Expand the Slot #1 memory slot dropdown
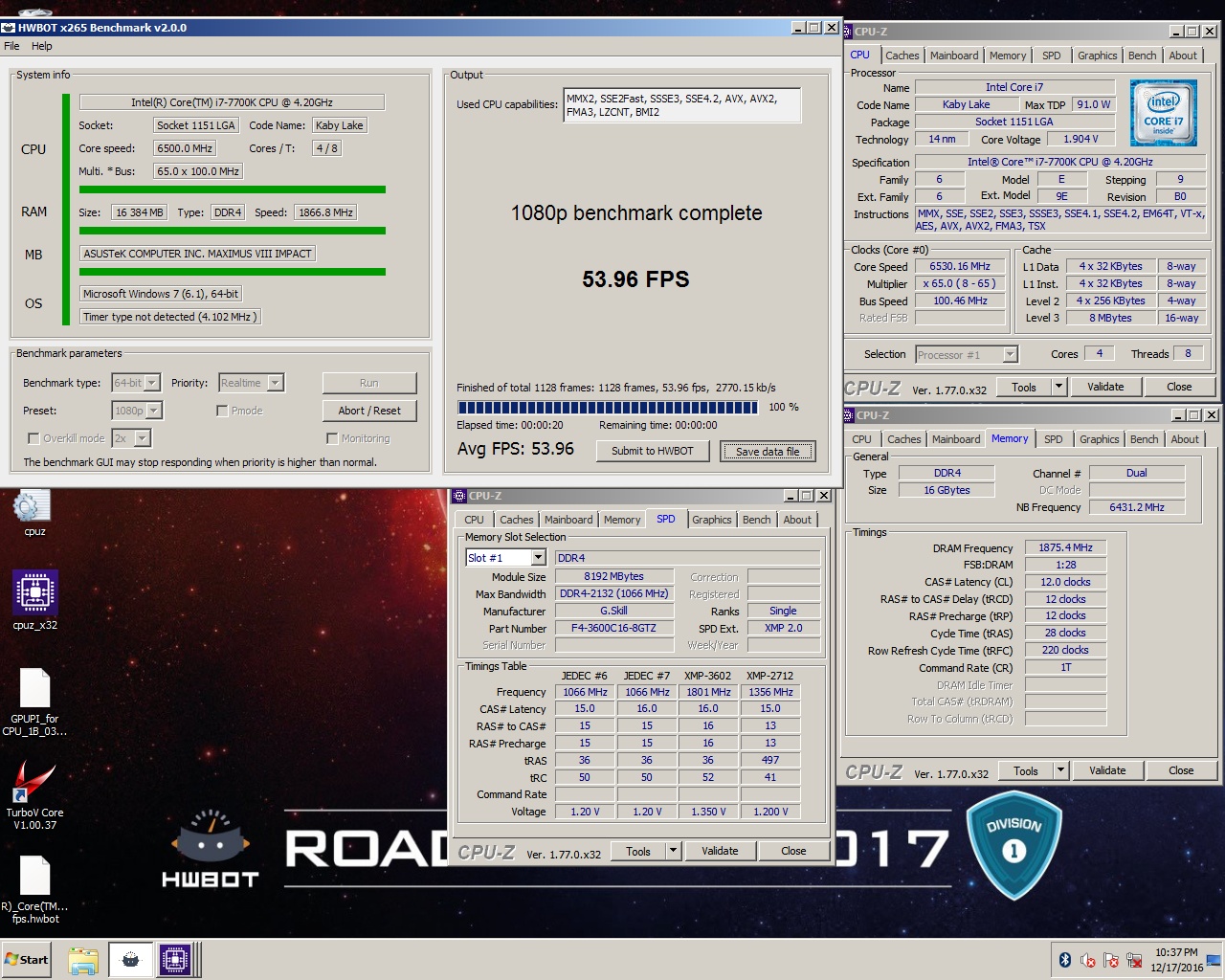The height and width of the screenshot is (980, 1225). (x=538, y=558)
